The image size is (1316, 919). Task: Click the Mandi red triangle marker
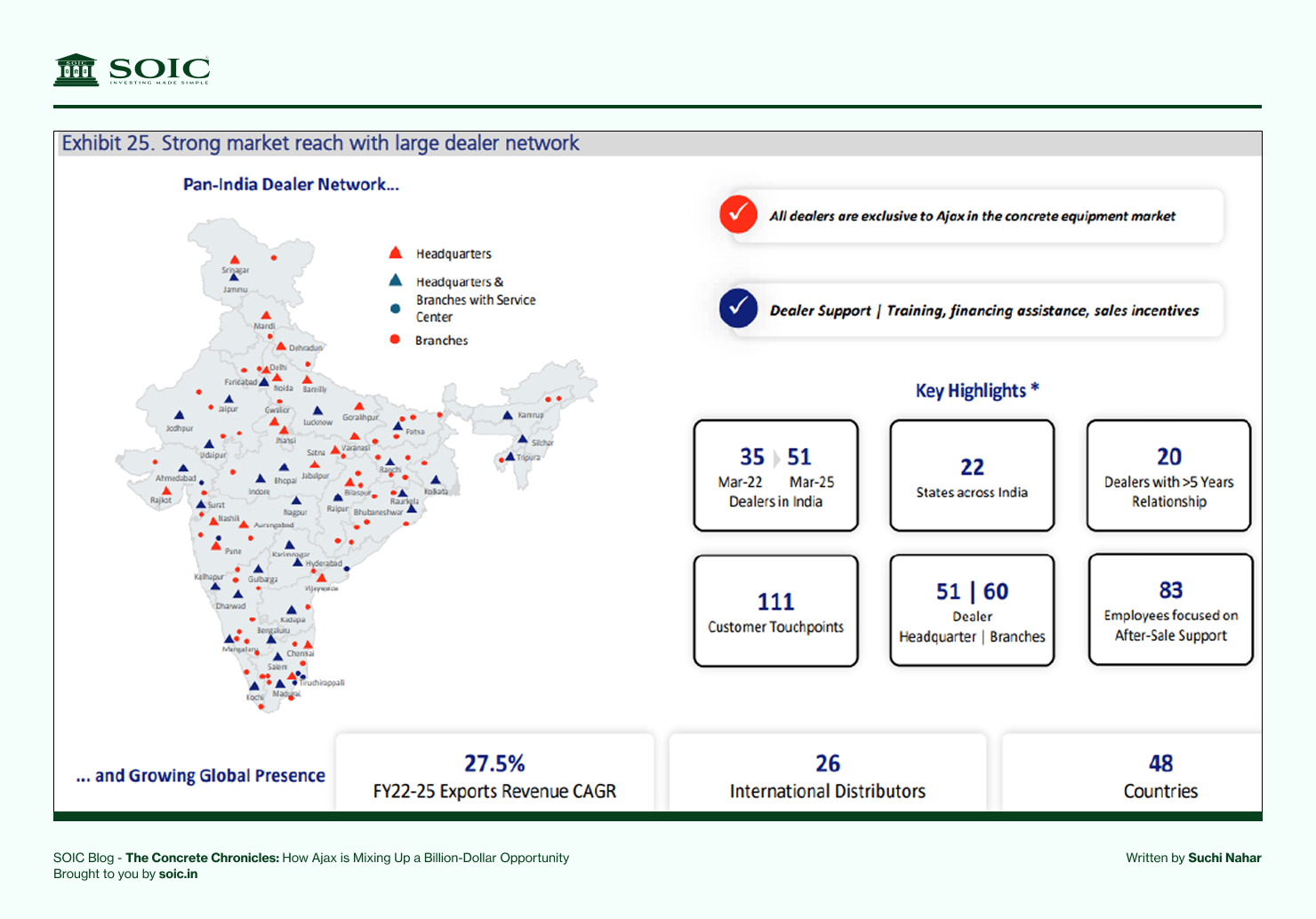point(266,316)
